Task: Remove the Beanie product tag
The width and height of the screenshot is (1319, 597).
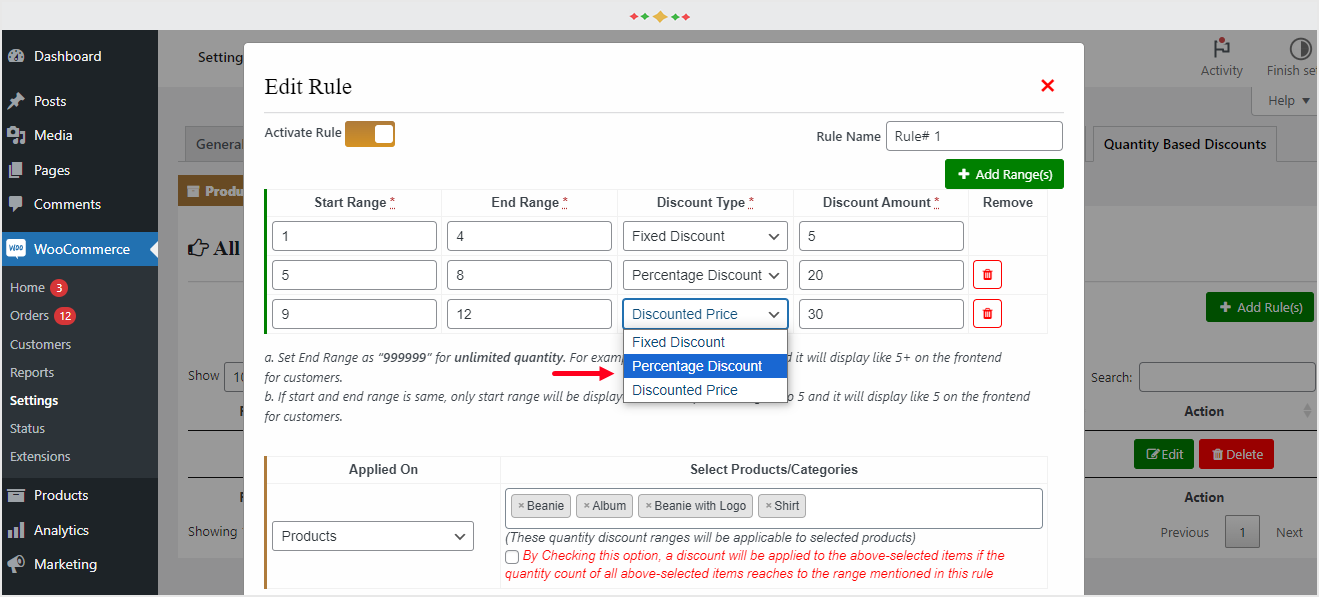Action: (523, 505)
